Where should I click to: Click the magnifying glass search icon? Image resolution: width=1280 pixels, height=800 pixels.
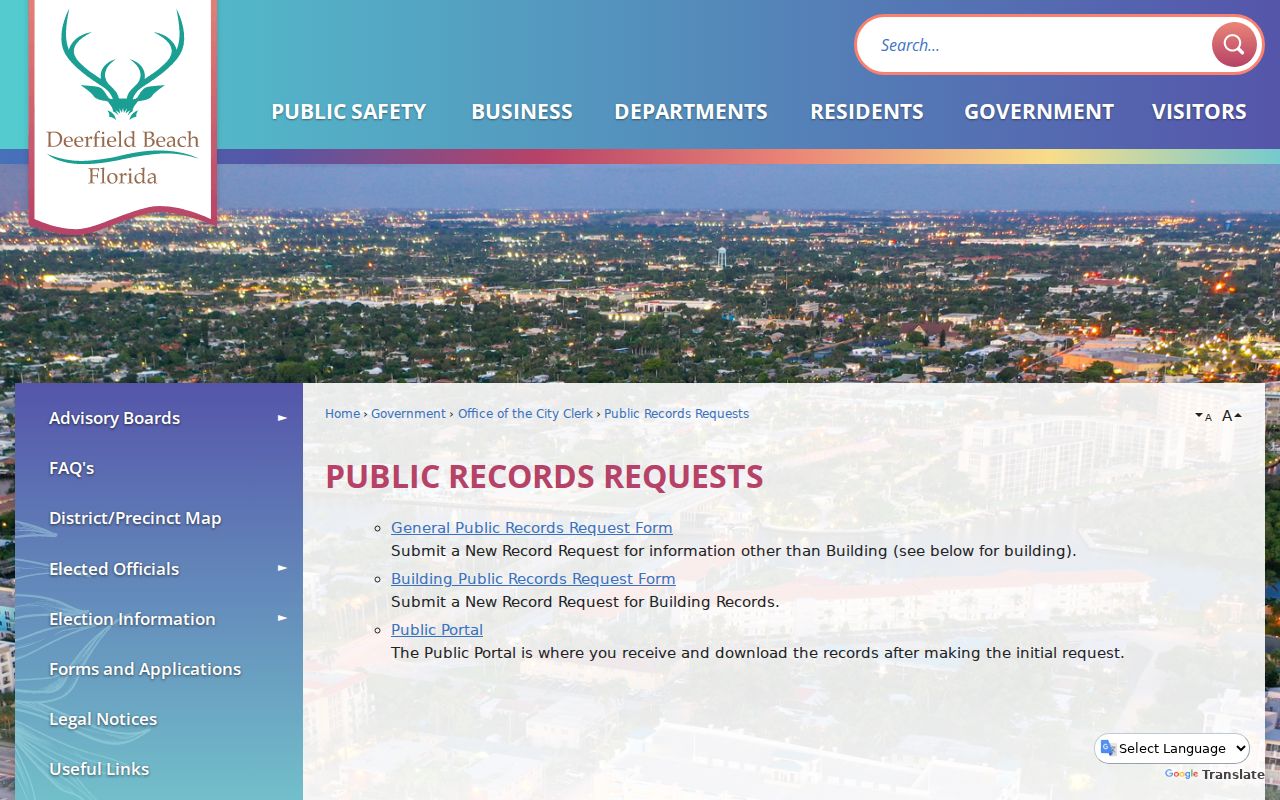pyautogui.click(x=1234, y=44)
